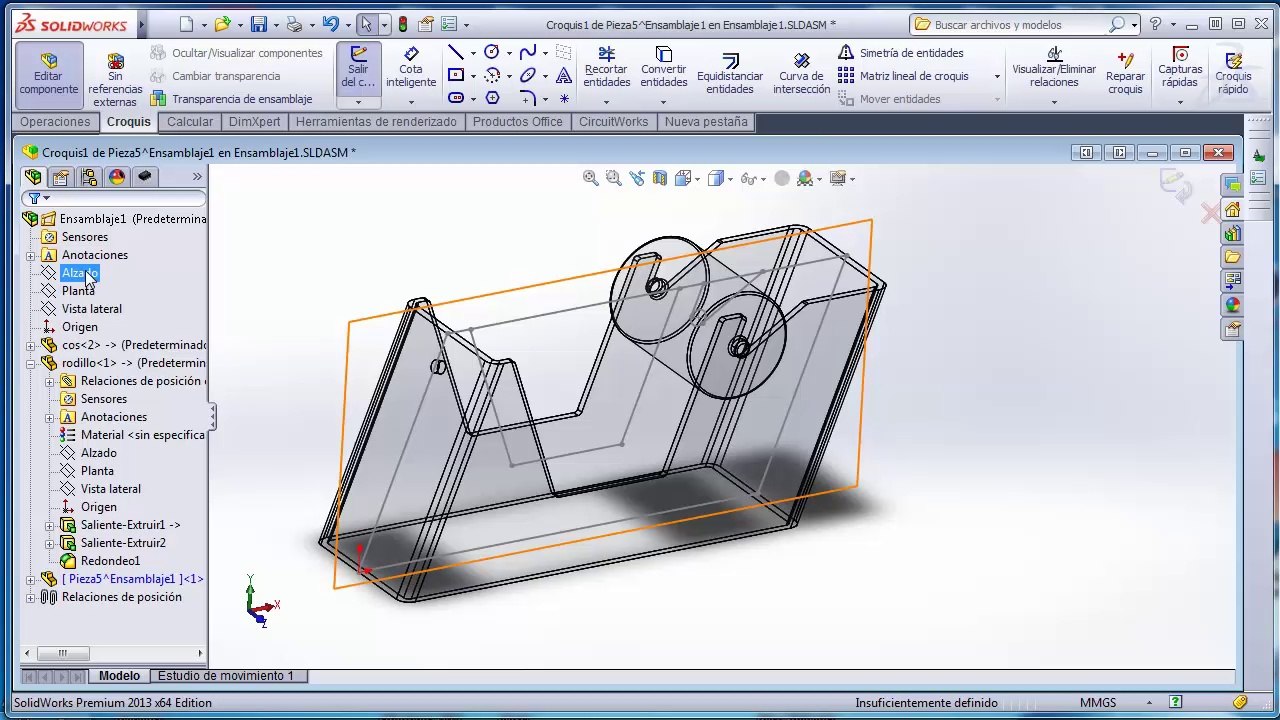Click Equidistanciar entidades tool
1280x720 pixels.
[x=730, y=75]
